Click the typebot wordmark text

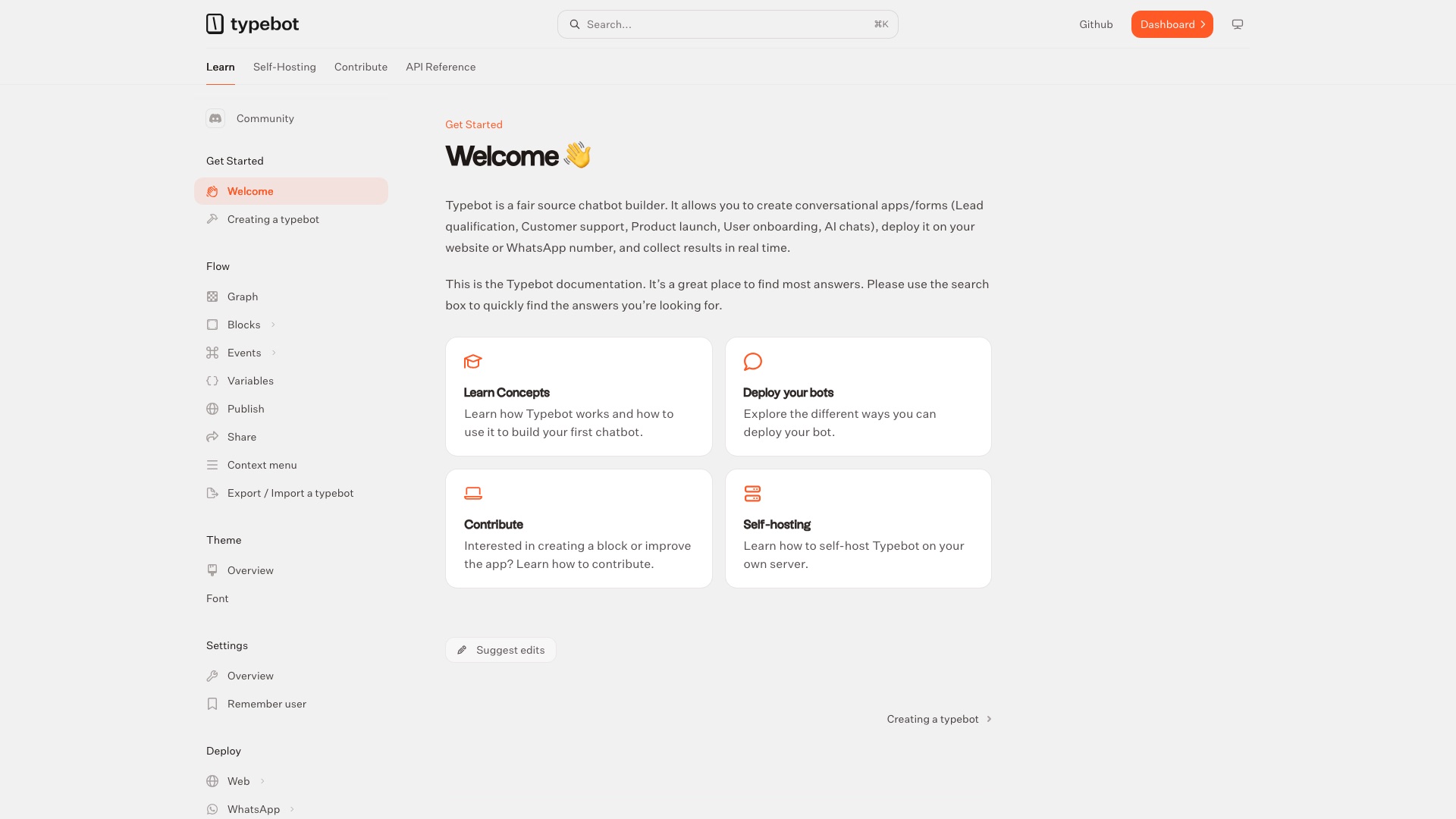pos(265,24)
